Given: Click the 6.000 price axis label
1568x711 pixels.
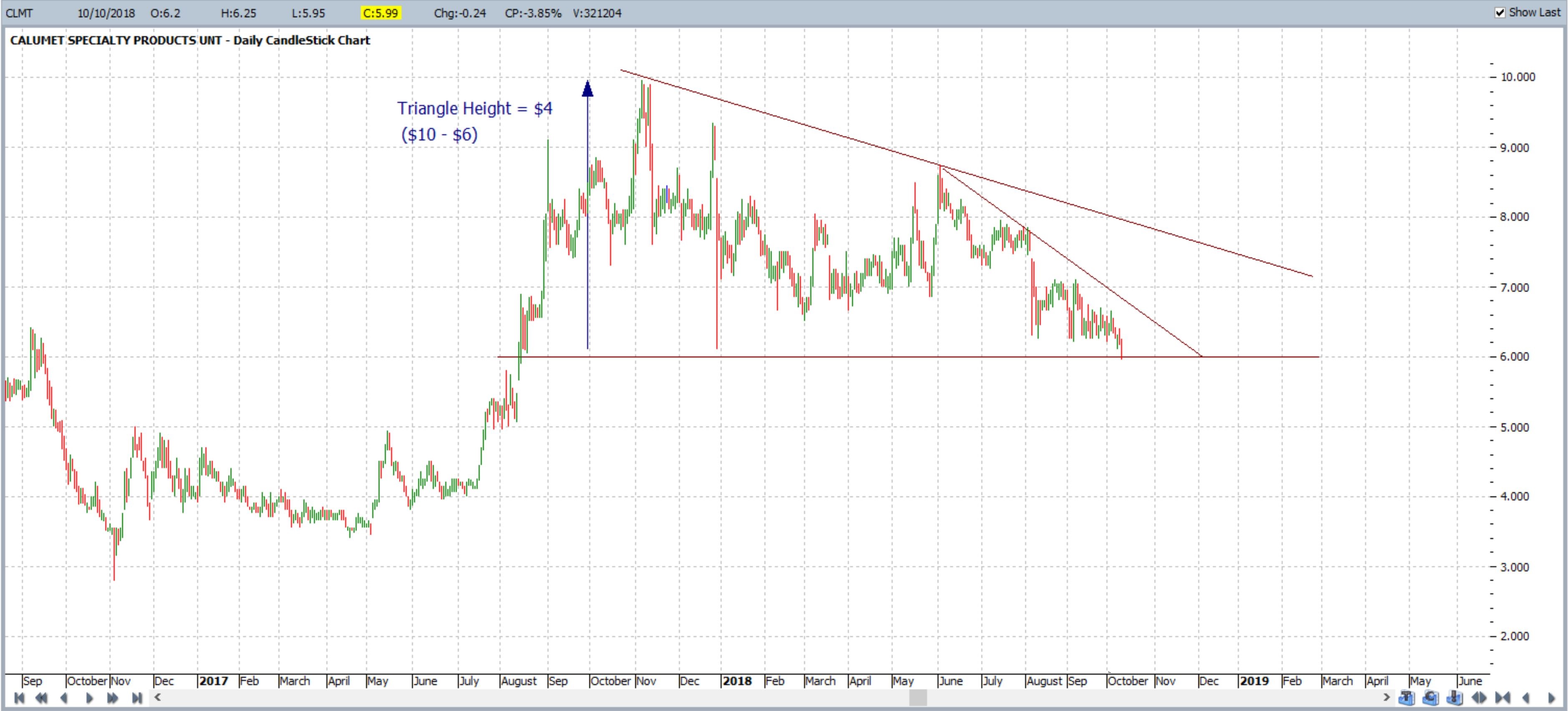Looking at the screenshot, I should click(1515, 357).
